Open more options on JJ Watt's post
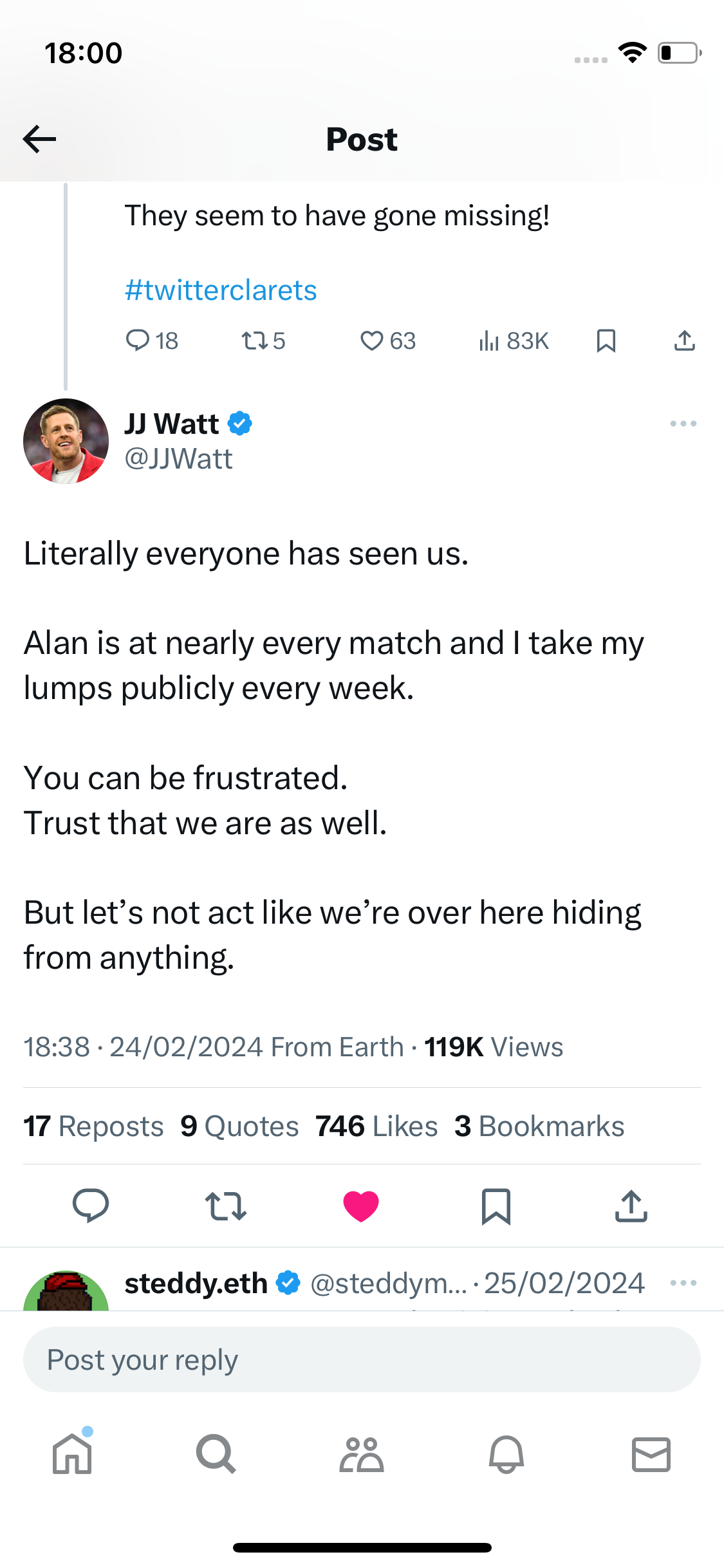 683,424
